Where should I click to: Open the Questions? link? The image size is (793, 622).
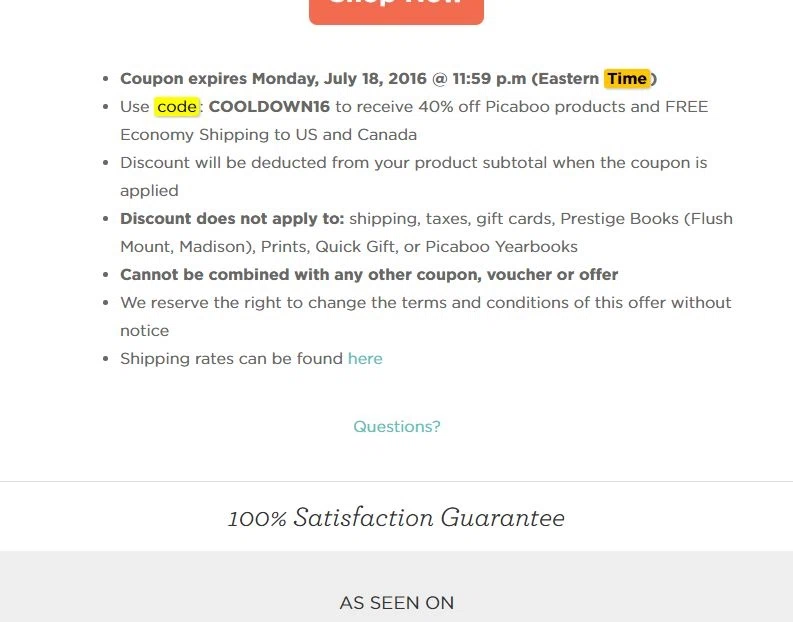pos(396,426)
